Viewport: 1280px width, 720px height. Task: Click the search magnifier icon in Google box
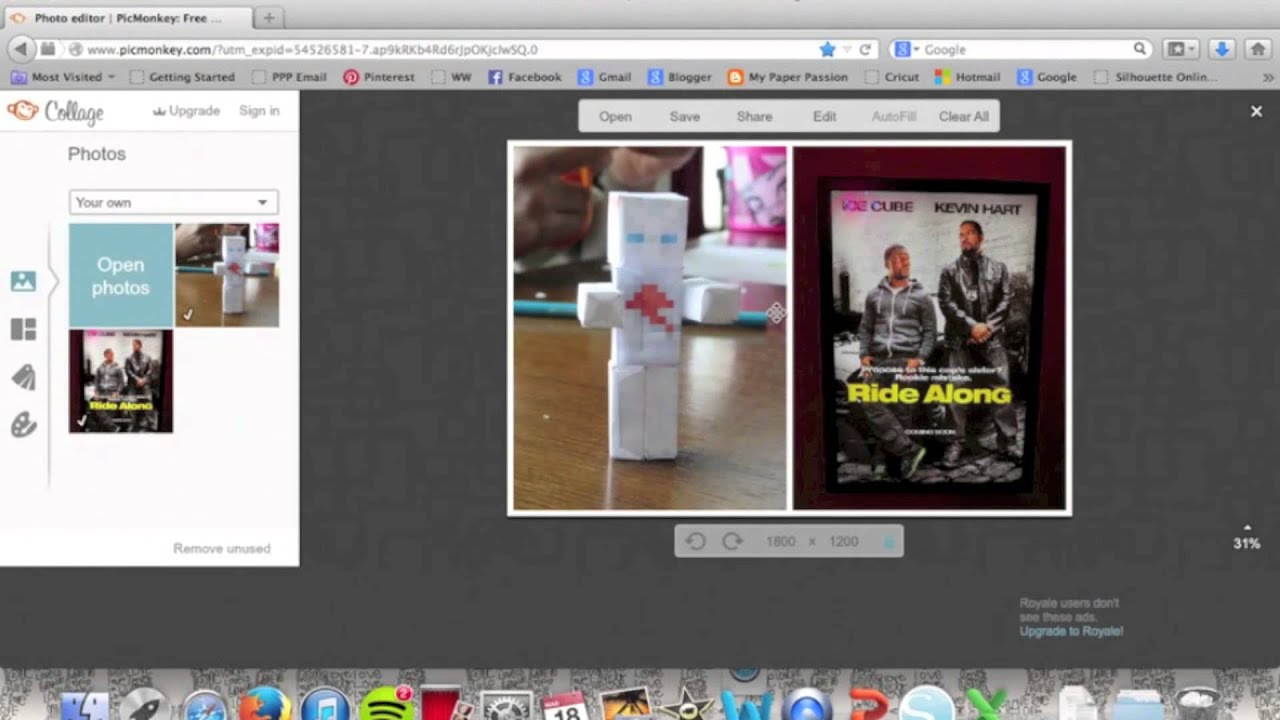pyautogui.click(x=1139, y=49)
